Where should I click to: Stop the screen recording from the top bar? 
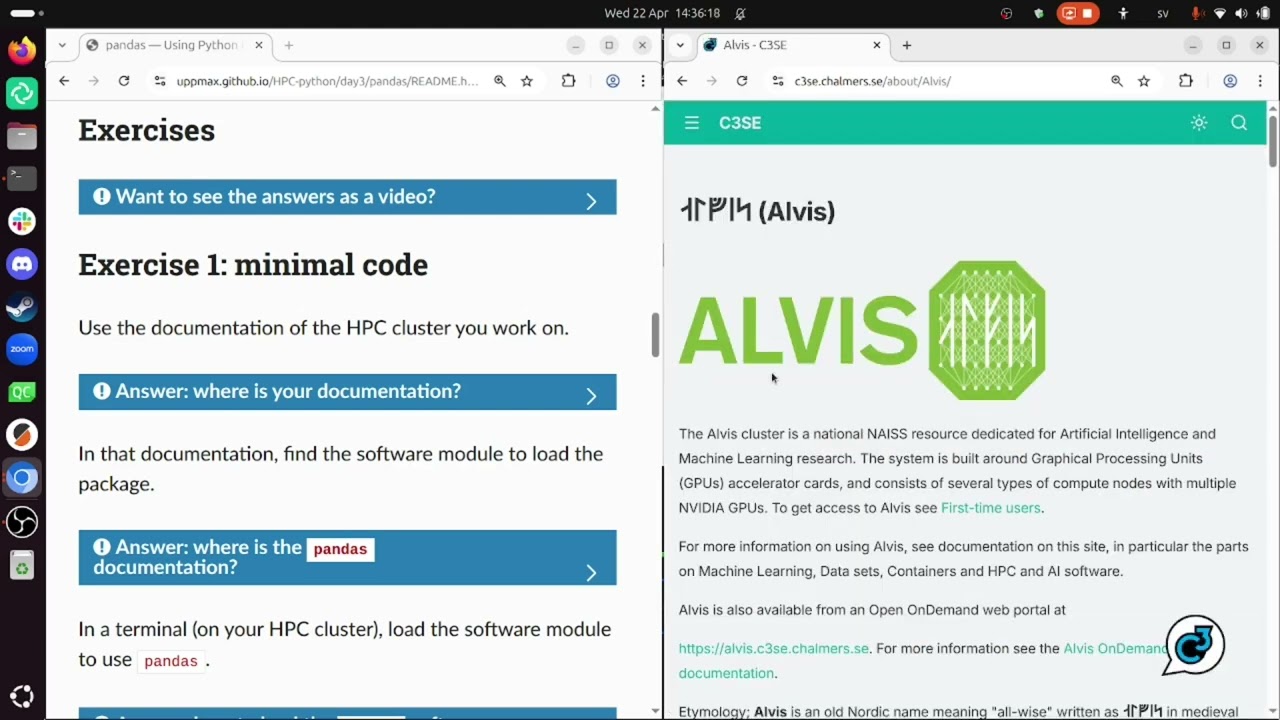1078,13
